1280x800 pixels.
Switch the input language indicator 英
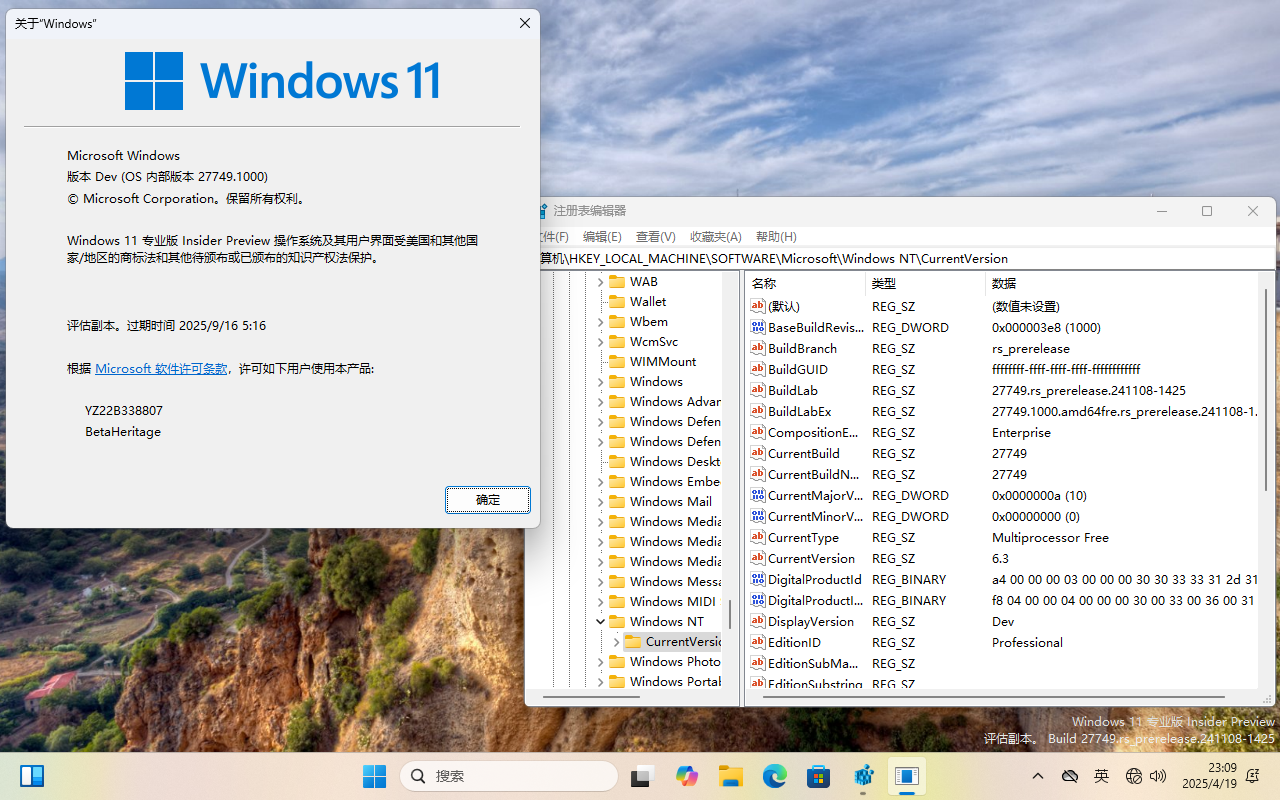pyautogui.click(x=1101, y=776)
